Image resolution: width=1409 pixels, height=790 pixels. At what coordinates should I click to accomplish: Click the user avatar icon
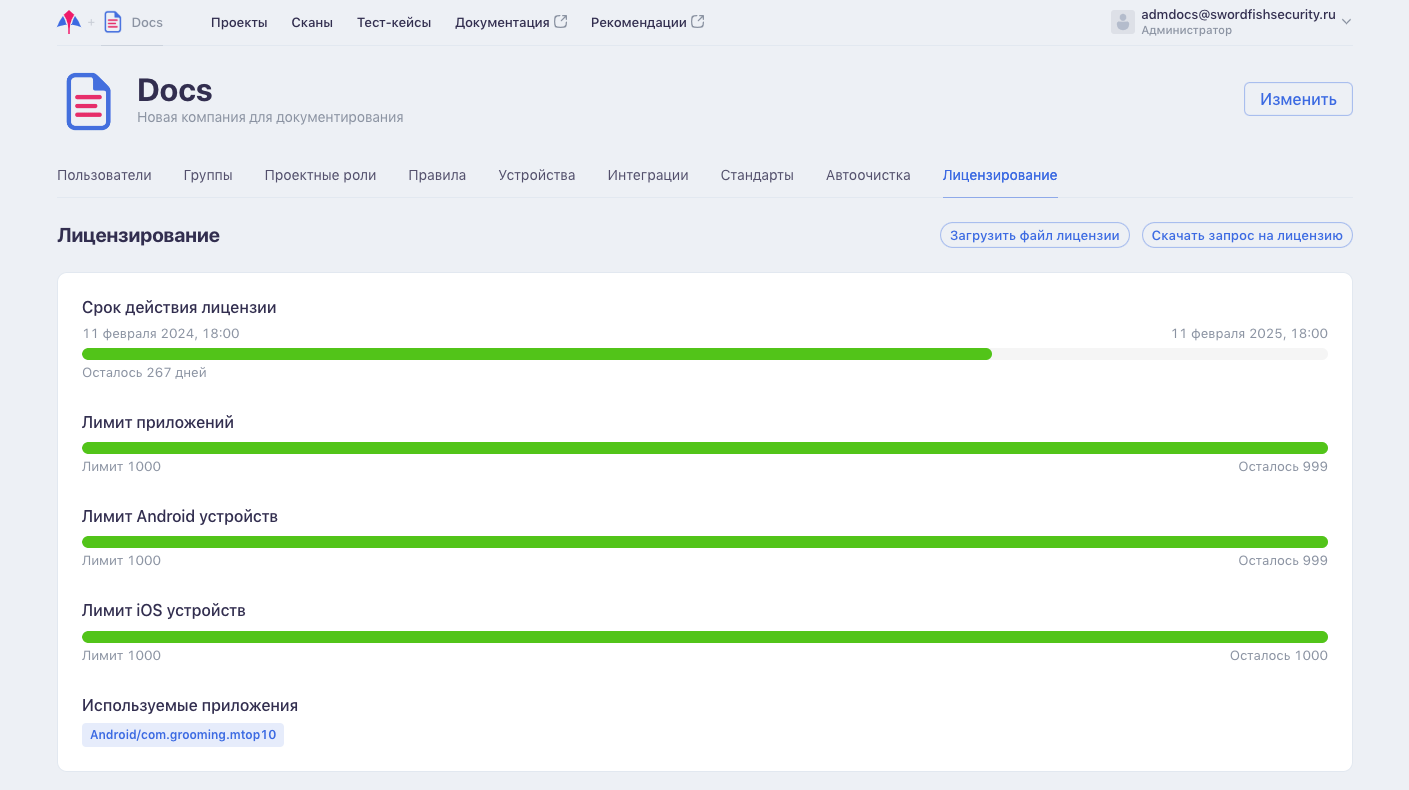[1123, 22]
